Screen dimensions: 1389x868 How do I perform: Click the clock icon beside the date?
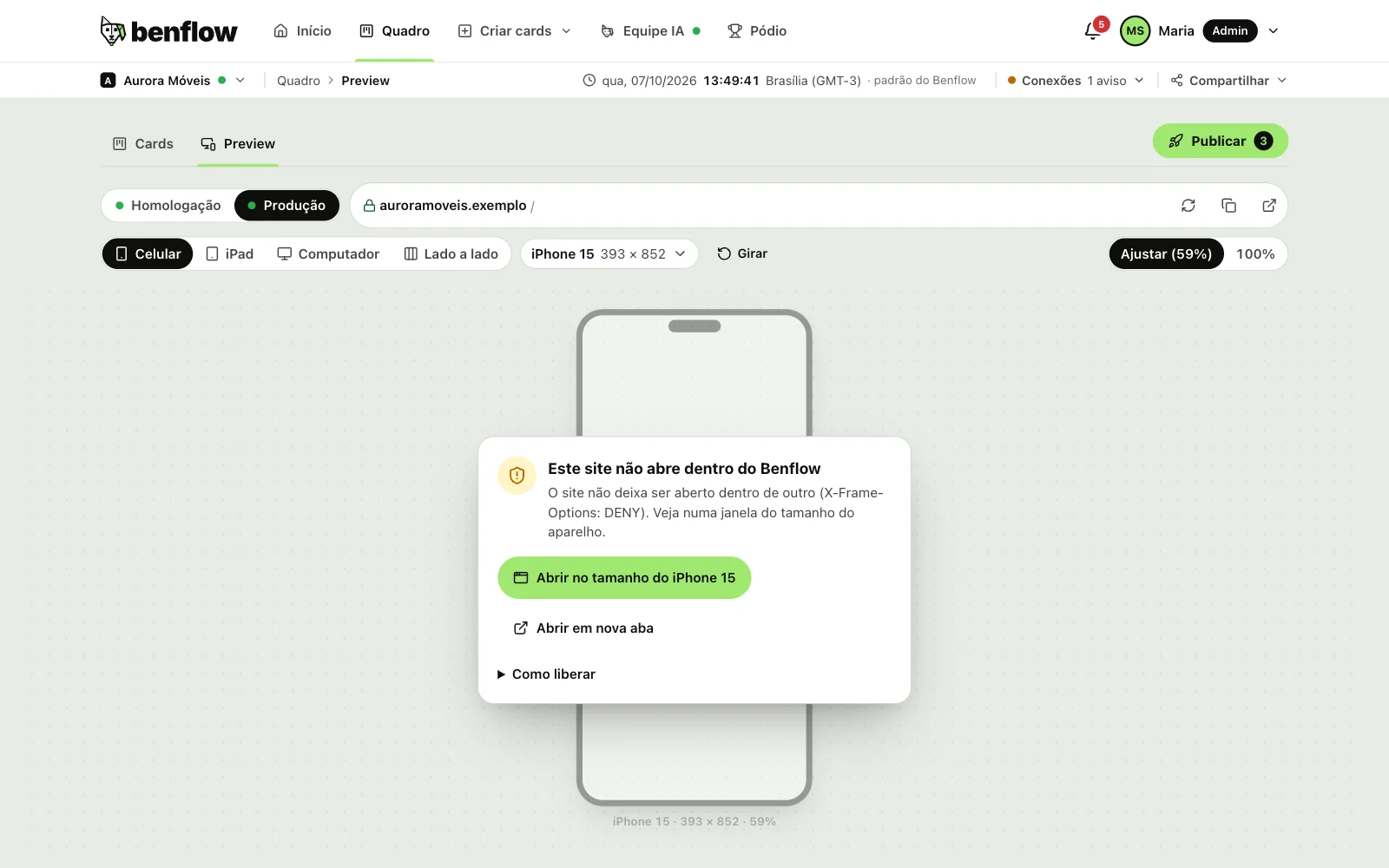tap(589, 81)
